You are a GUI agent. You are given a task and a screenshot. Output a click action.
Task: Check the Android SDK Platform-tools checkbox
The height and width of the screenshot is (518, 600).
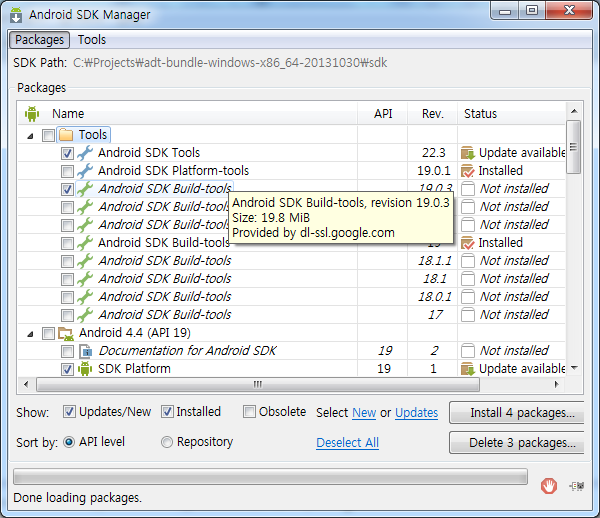click(x=67, y=171)
